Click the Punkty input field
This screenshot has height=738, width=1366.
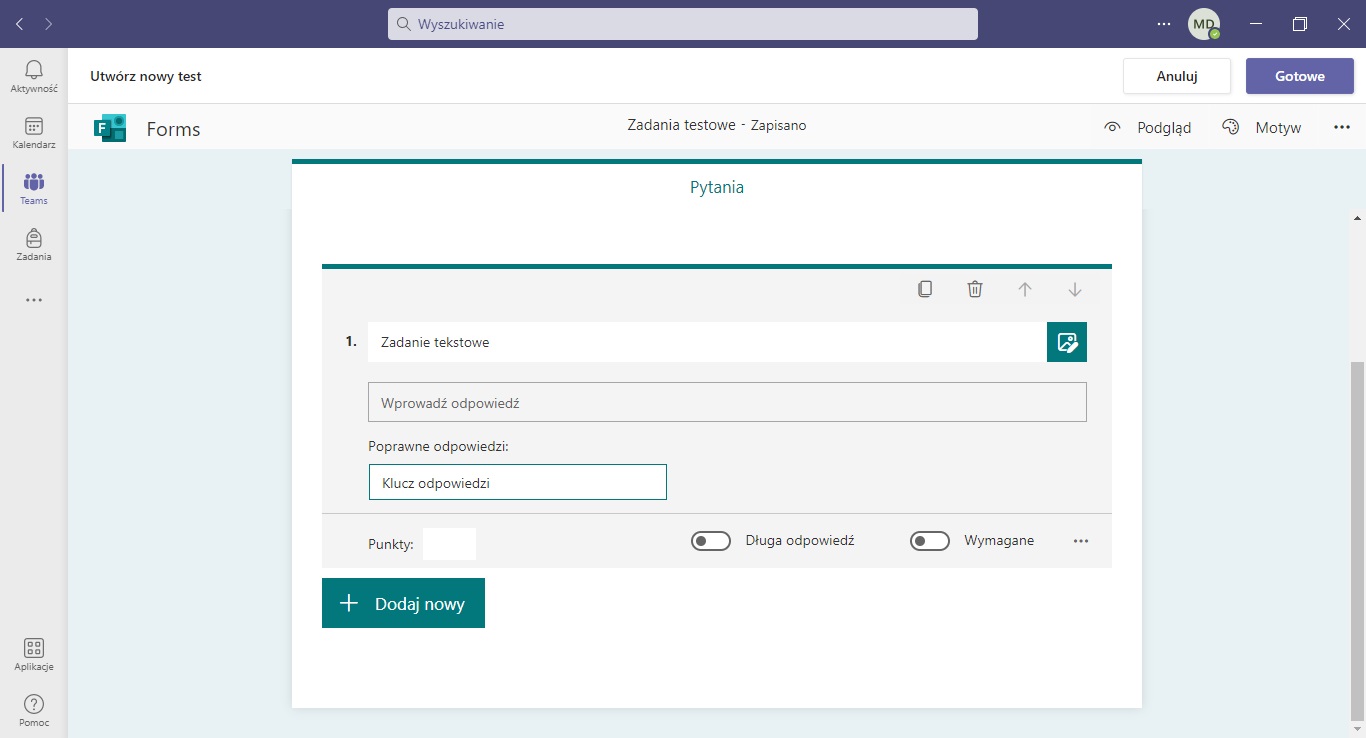[449, 544]
